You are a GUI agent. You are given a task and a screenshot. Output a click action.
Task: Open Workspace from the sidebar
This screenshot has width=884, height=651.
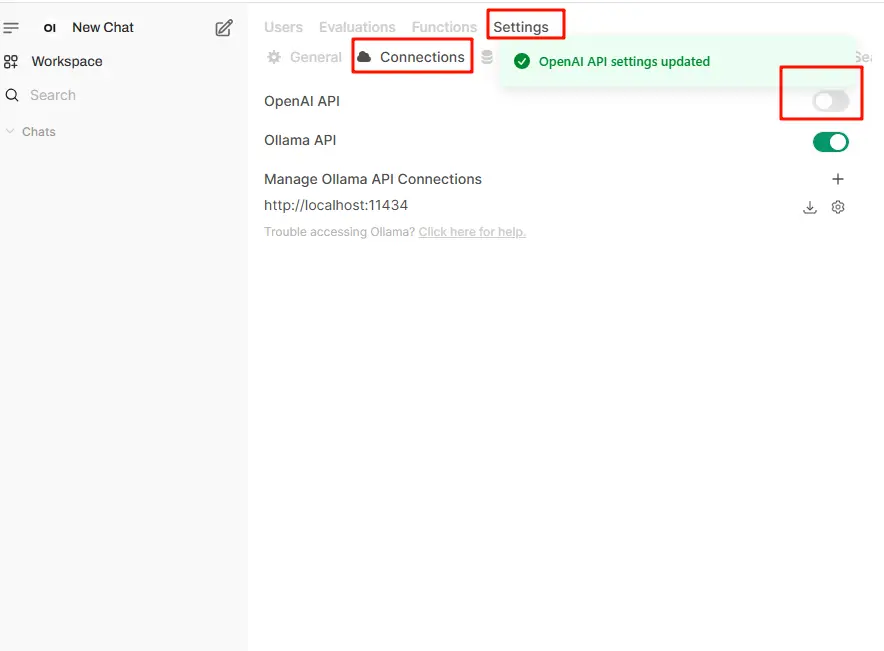coord(66,62)
